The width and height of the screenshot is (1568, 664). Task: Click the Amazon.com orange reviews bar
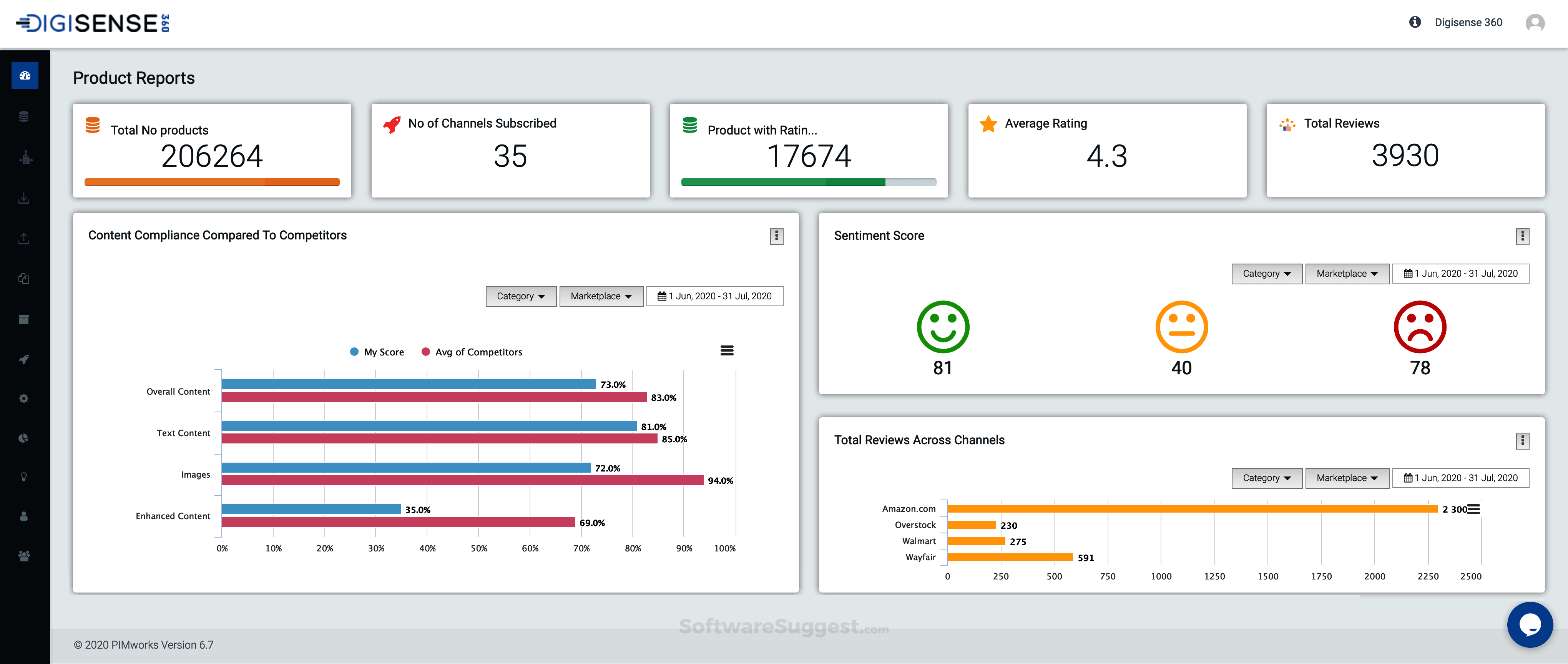(x=1193, y=509)
